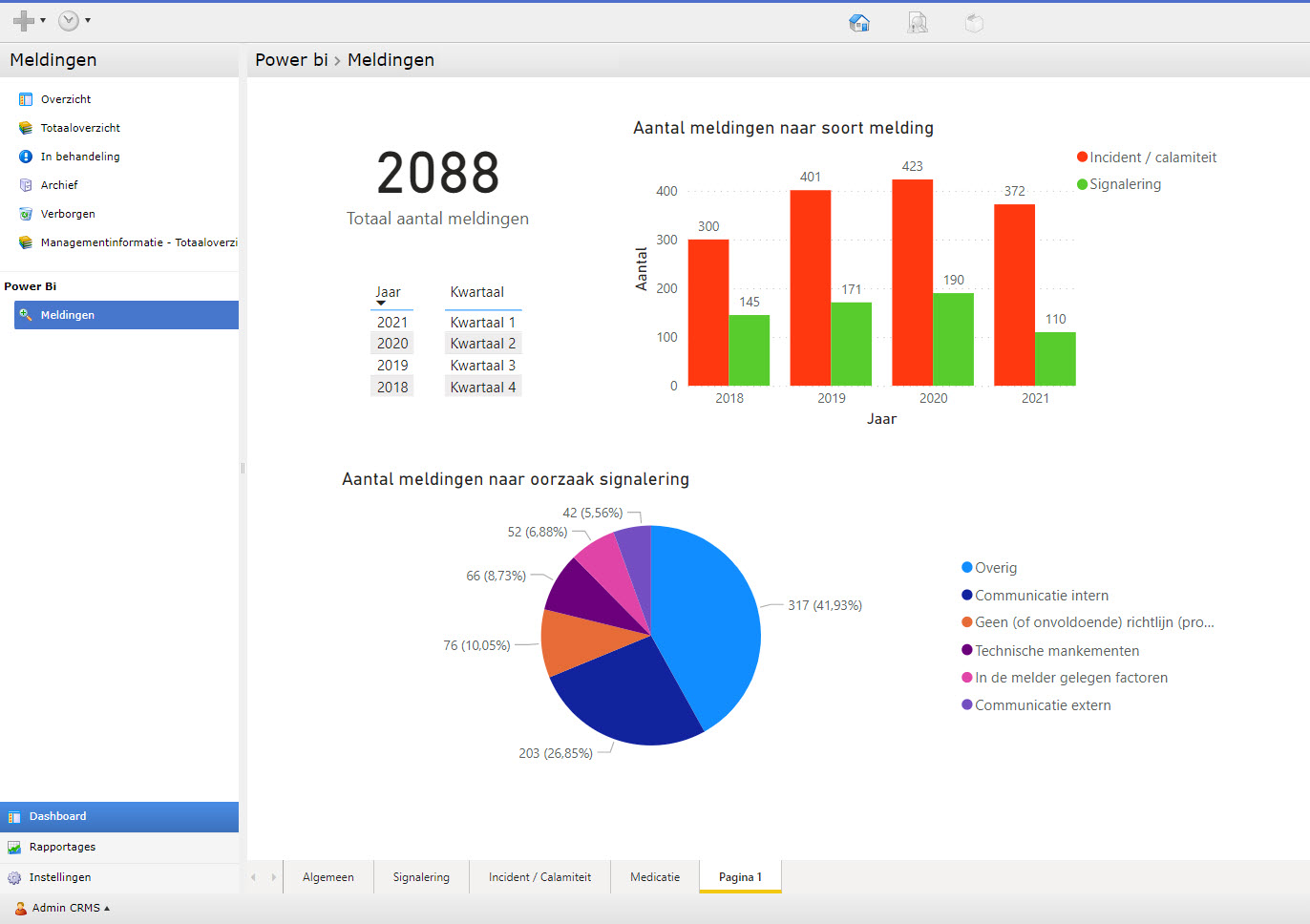This screenshot has height=924, width=1310.
Task: Click the Overig legend color dot
Action: point(967,568)
